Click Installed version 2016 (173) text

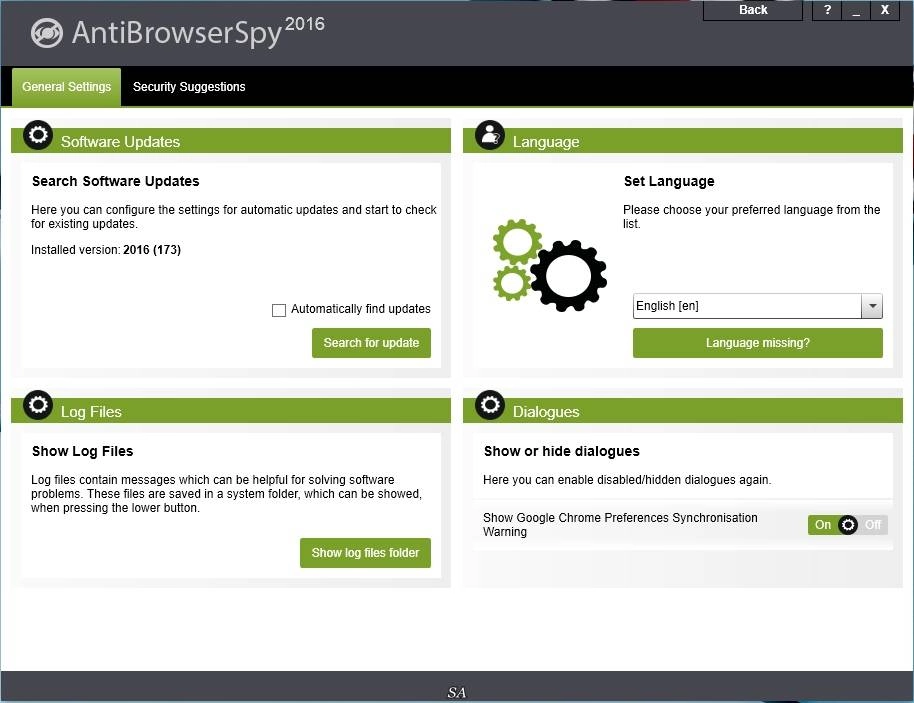(x=106, y=250)
